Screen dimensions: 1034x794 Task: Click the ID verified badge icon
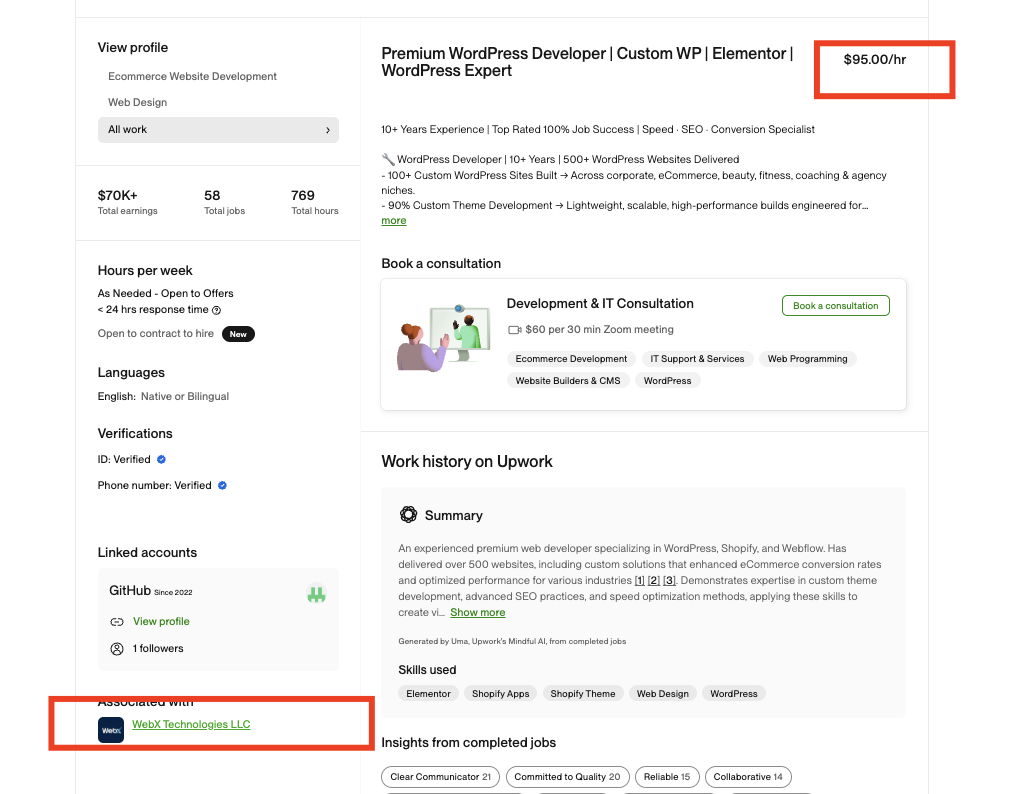(x=162, y=460)
